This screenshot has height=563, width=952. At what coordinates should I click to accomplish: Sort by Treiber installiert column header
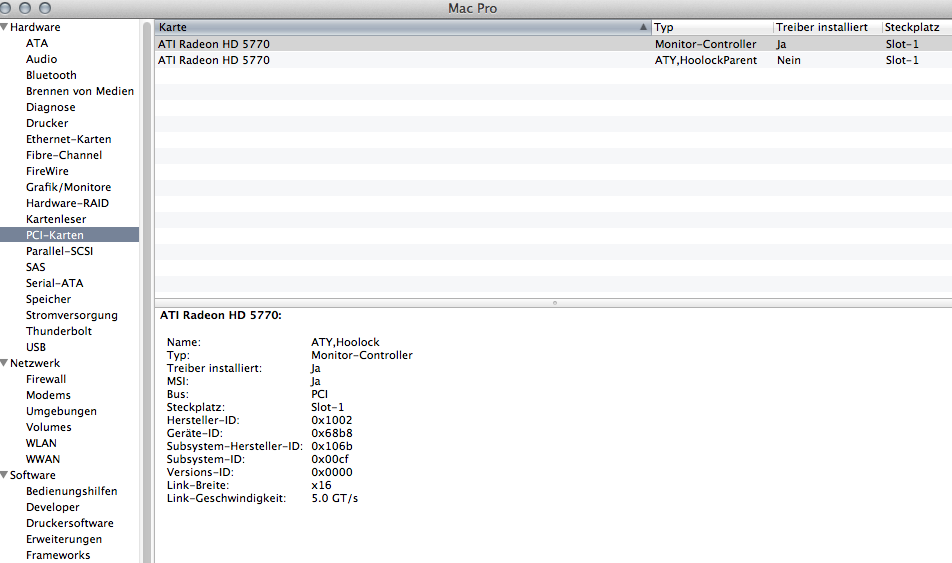tap(828, 27)
